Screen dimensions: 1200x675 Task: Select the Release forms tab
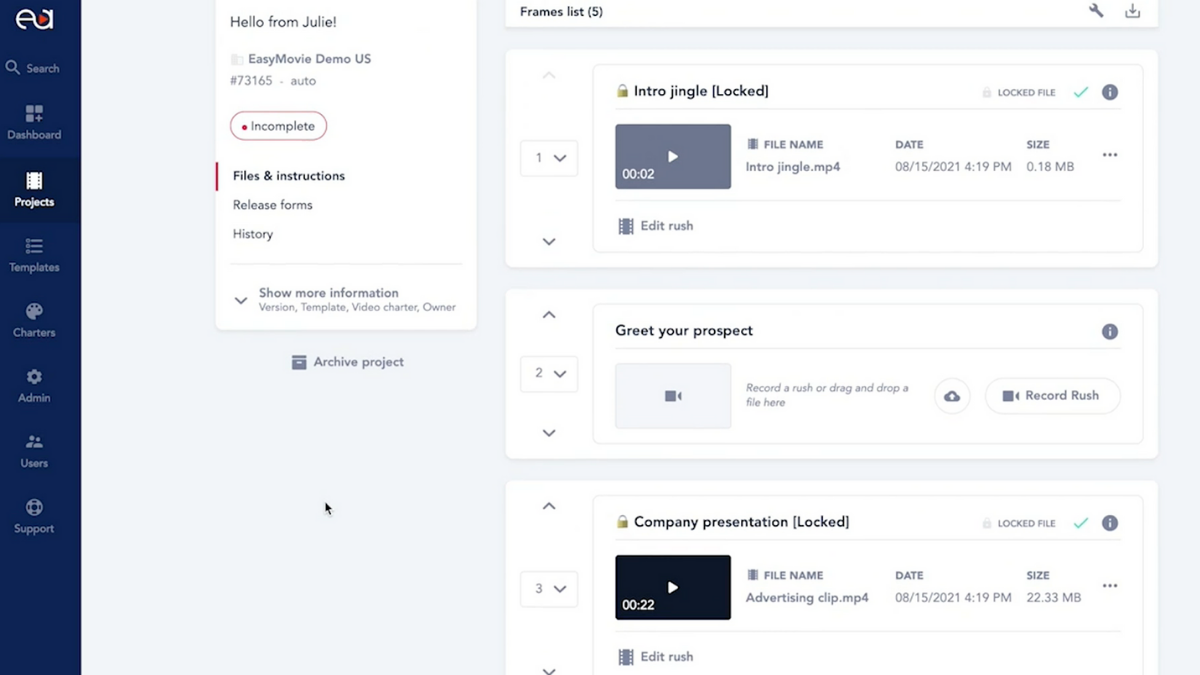(x=272, y=205)
